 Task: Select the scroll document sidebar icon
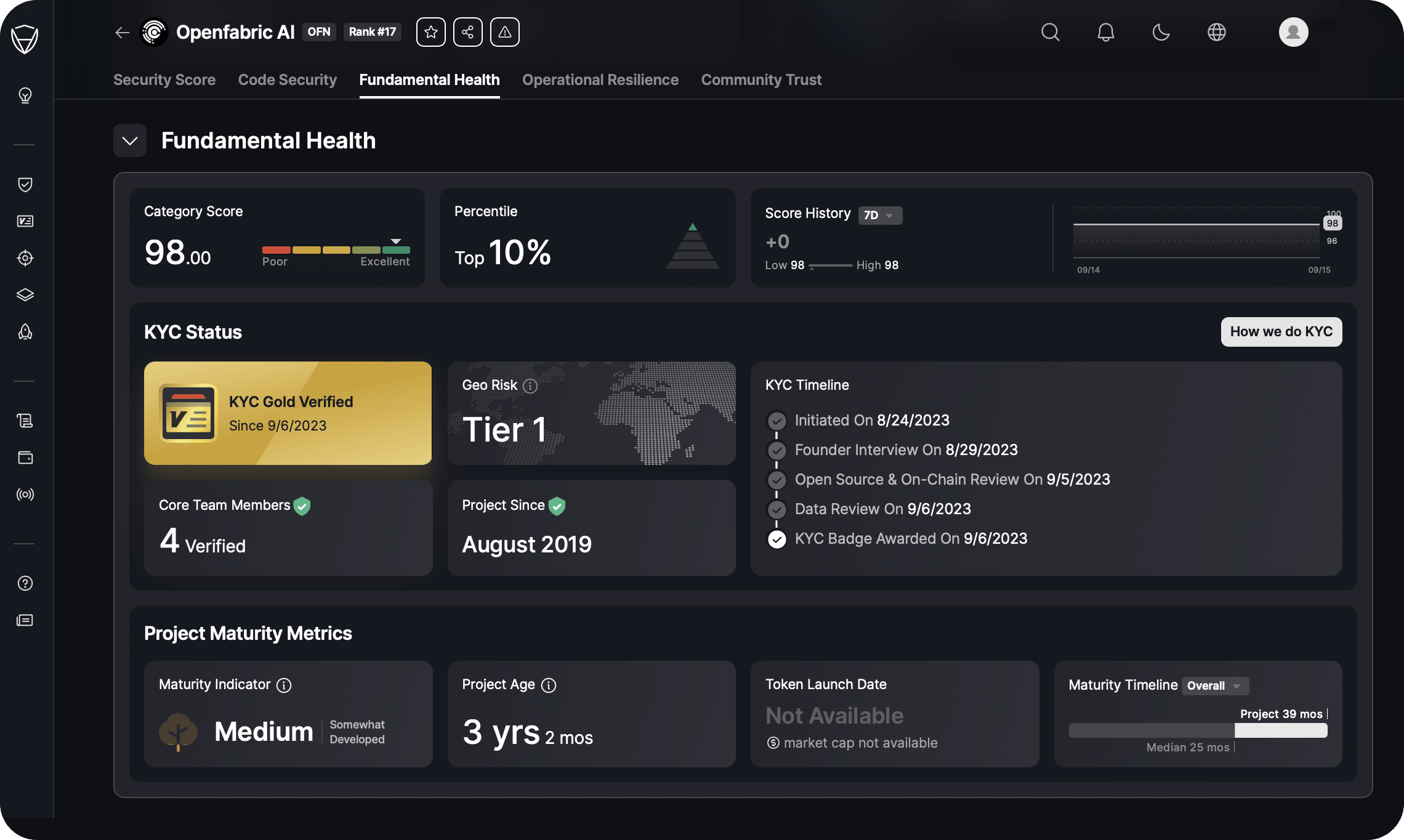point(25,421)
